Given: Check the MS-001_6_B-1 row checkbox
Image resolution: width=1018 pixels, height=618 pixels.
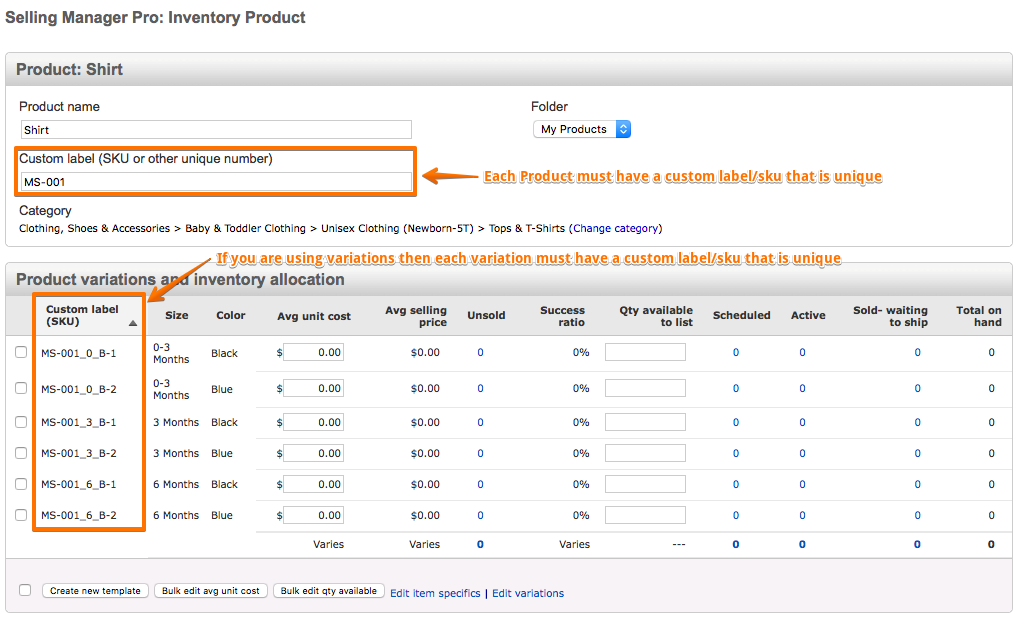Looking at the screenshot, I should pyautogui.click(x=21, y=484).
